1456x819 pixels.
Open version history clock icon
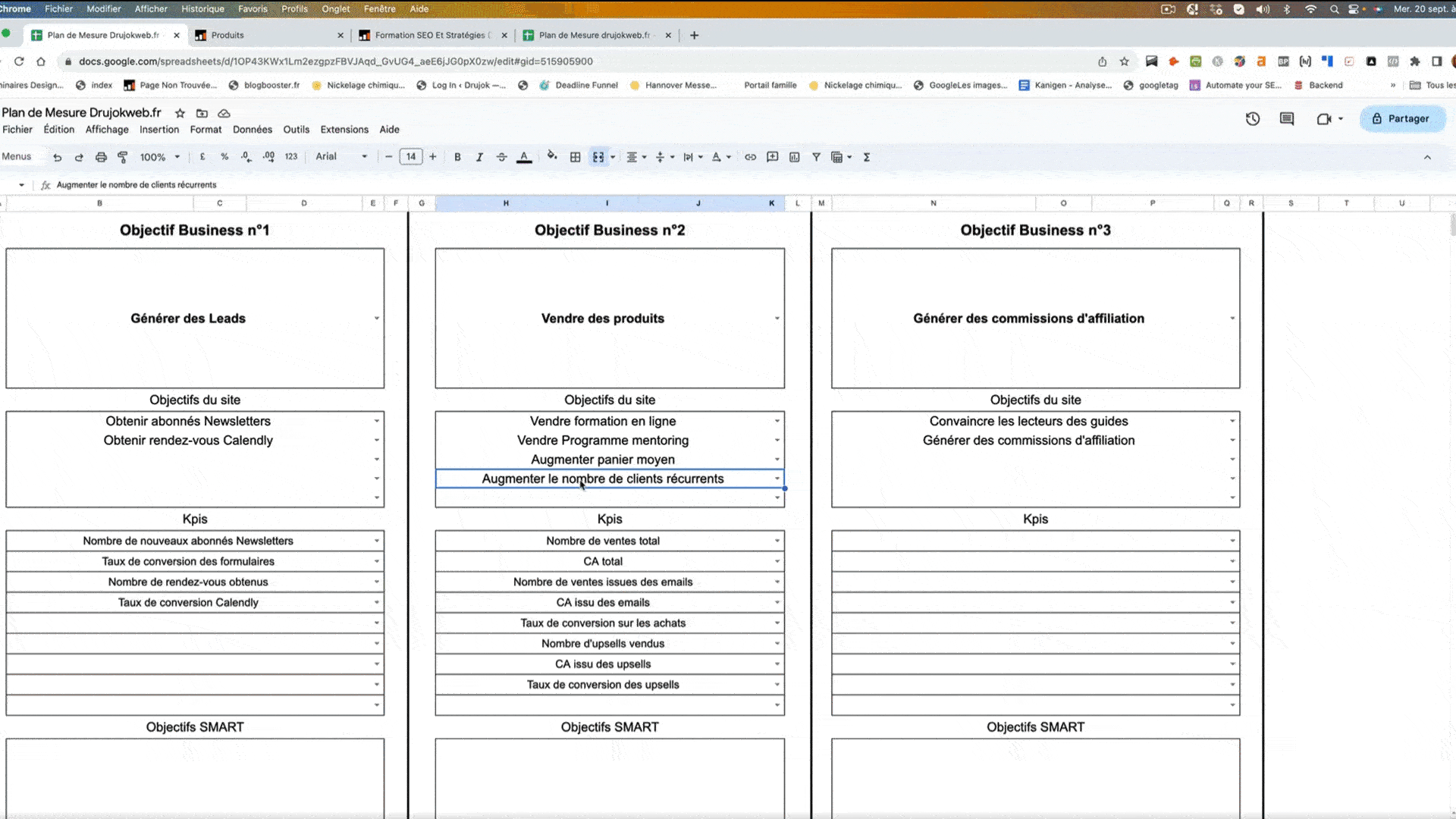point(1253,119)
